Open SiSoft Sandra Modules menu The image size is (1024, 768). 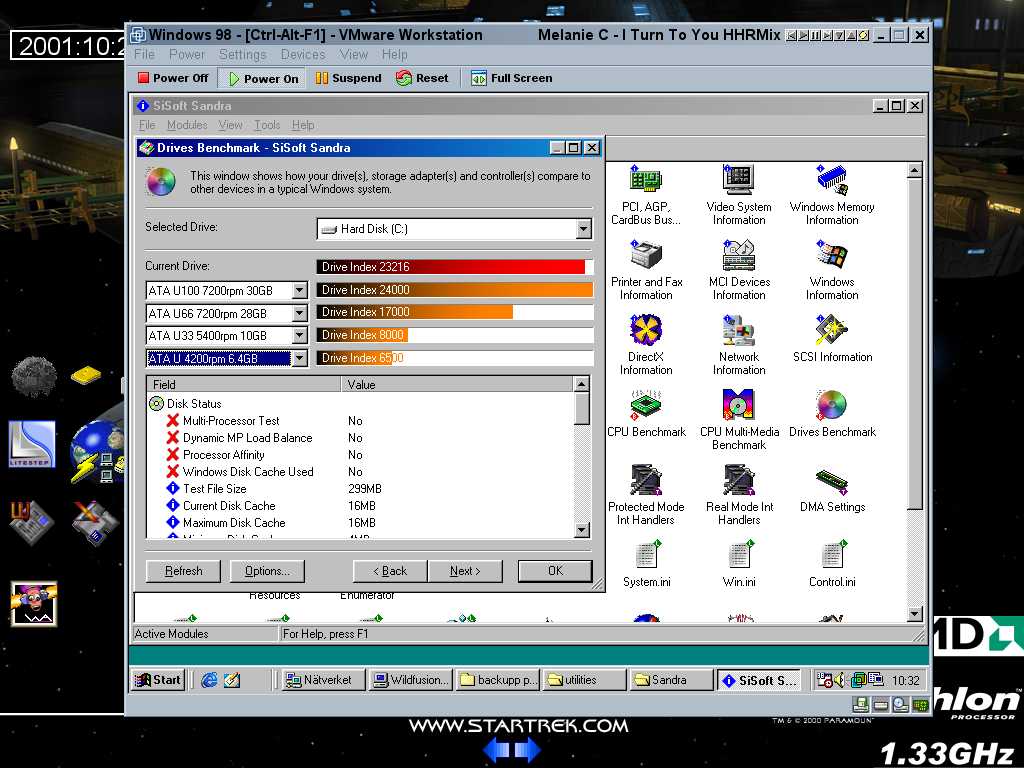coord(187,125)
